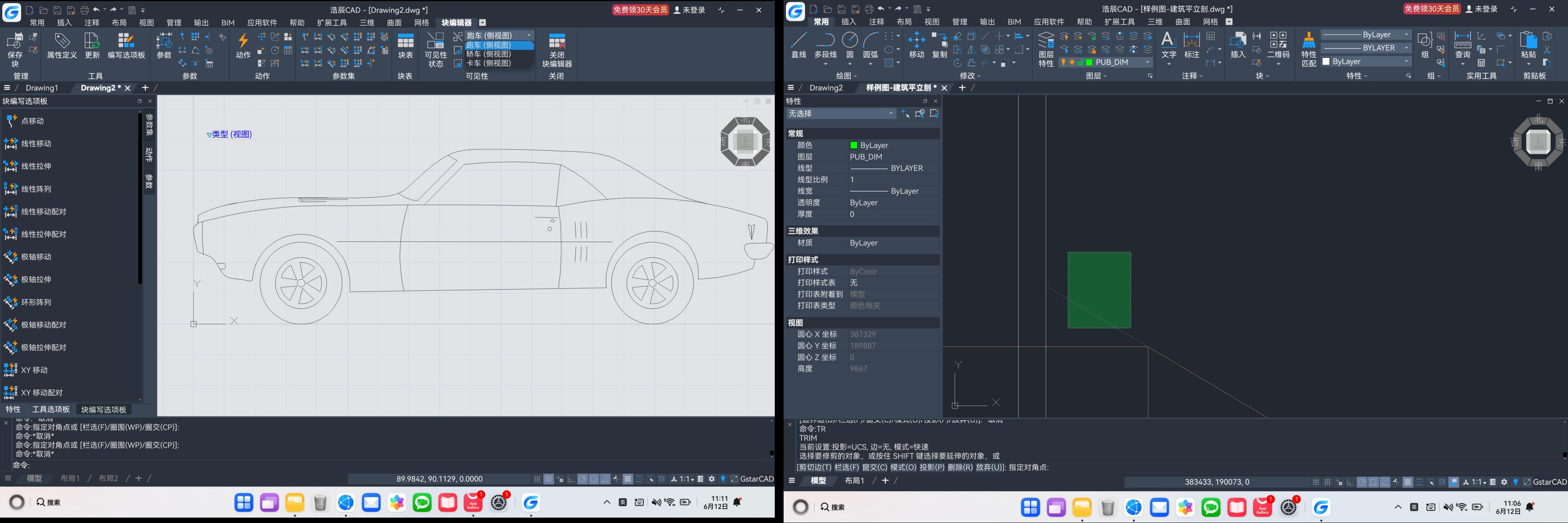Open the 扩展工具 tab in right window
The height and width of the screenshot is (523, 1568).
[x=1119, y=22]
